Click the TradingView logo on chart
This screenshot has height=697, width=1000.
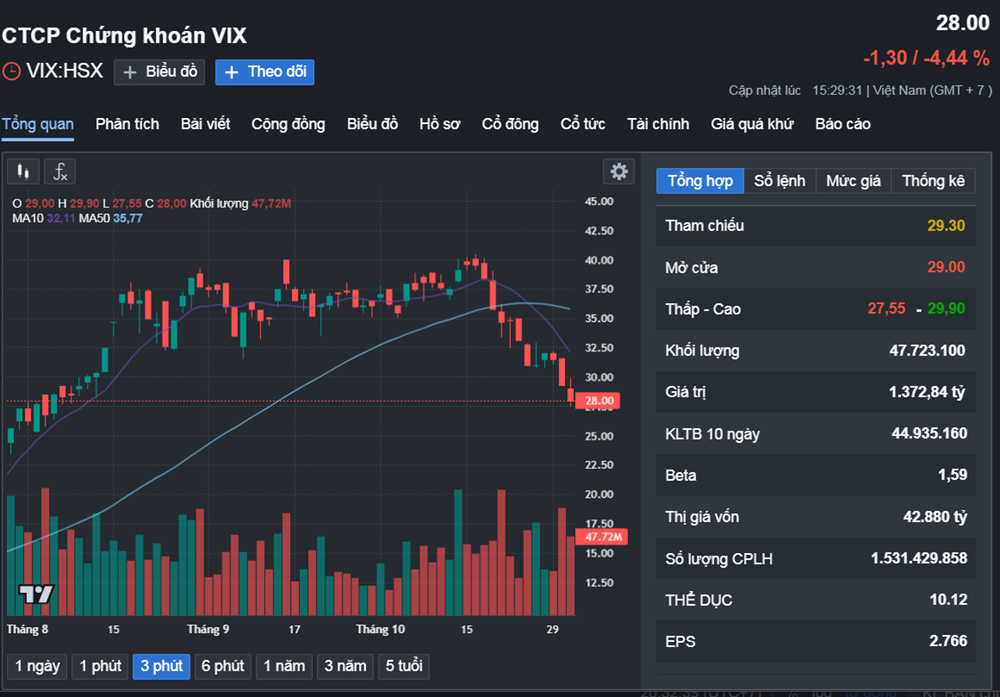36,593
